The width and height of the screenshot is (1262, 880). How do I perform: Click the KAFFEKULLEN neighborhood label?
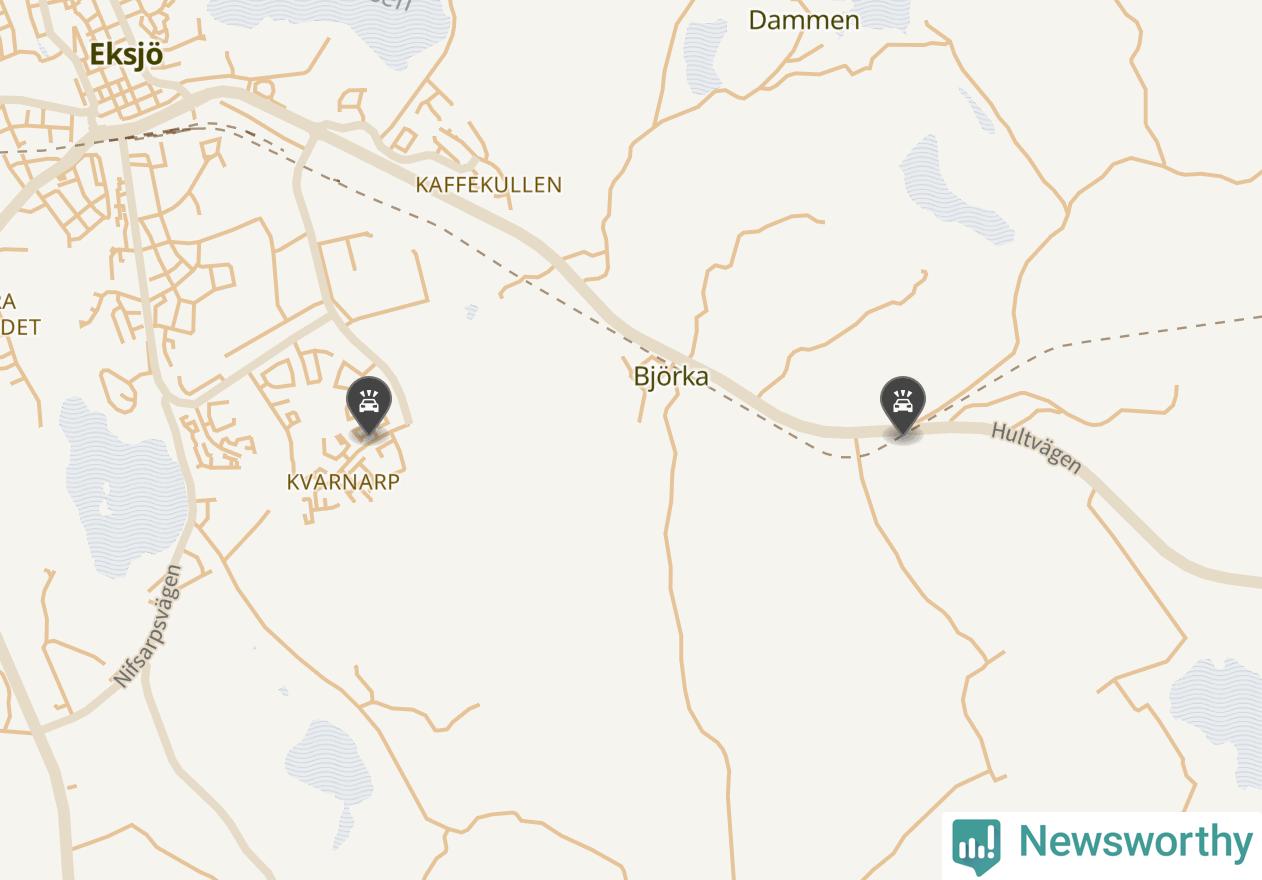(489, 184)
